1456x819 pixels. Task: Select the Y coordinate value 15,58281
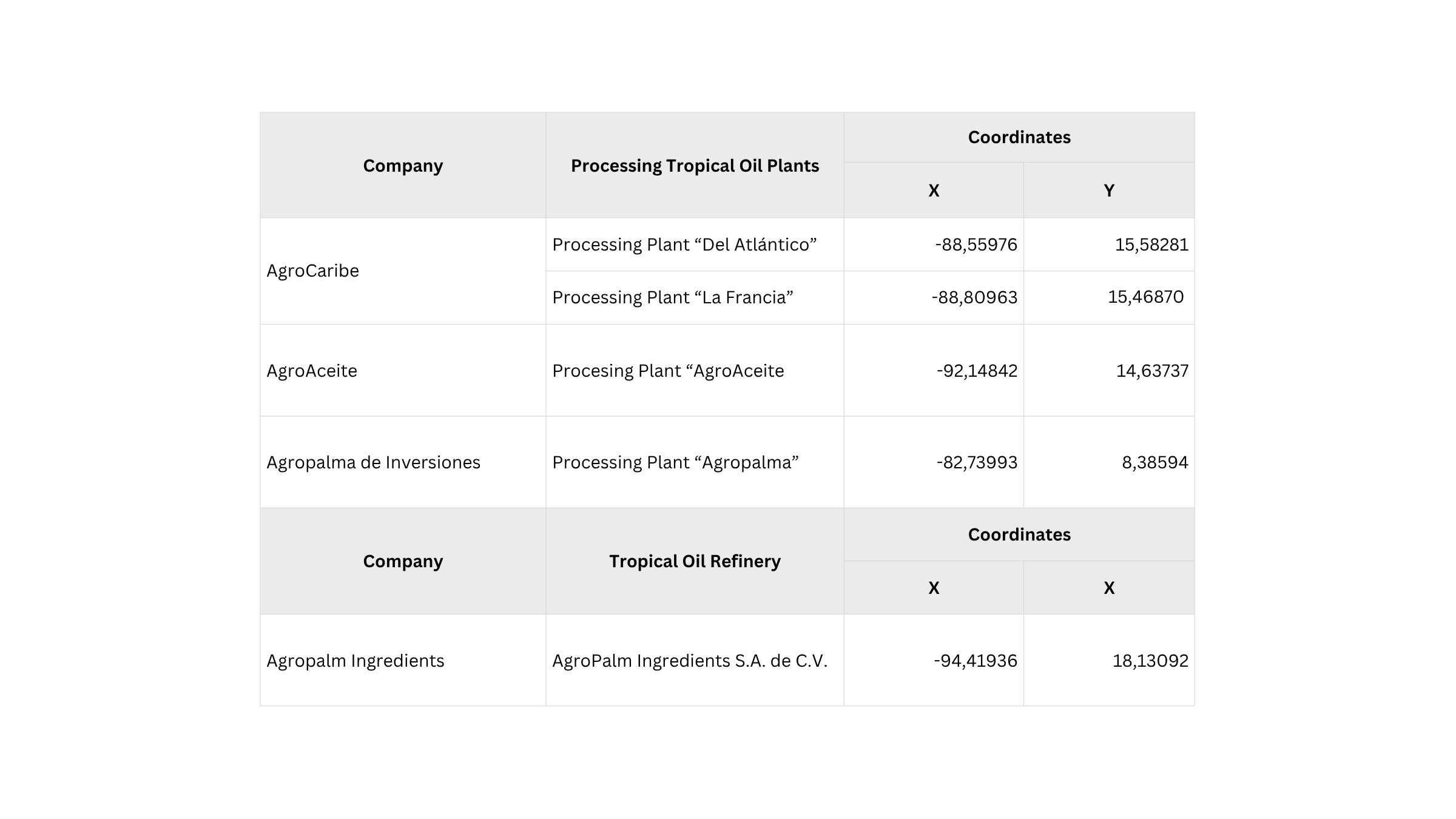(1151, 244)
